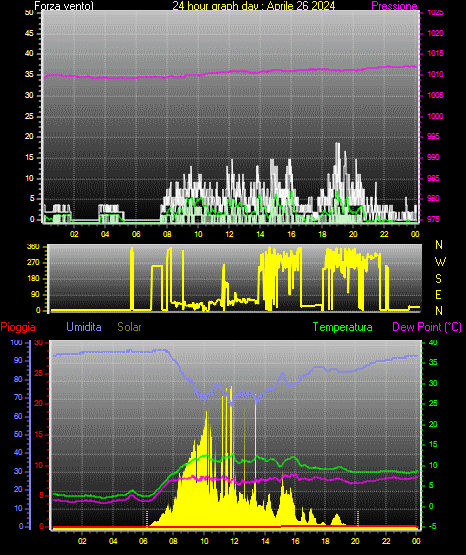Click the magenta pressure line on top graph

click(x=230, y=73)
